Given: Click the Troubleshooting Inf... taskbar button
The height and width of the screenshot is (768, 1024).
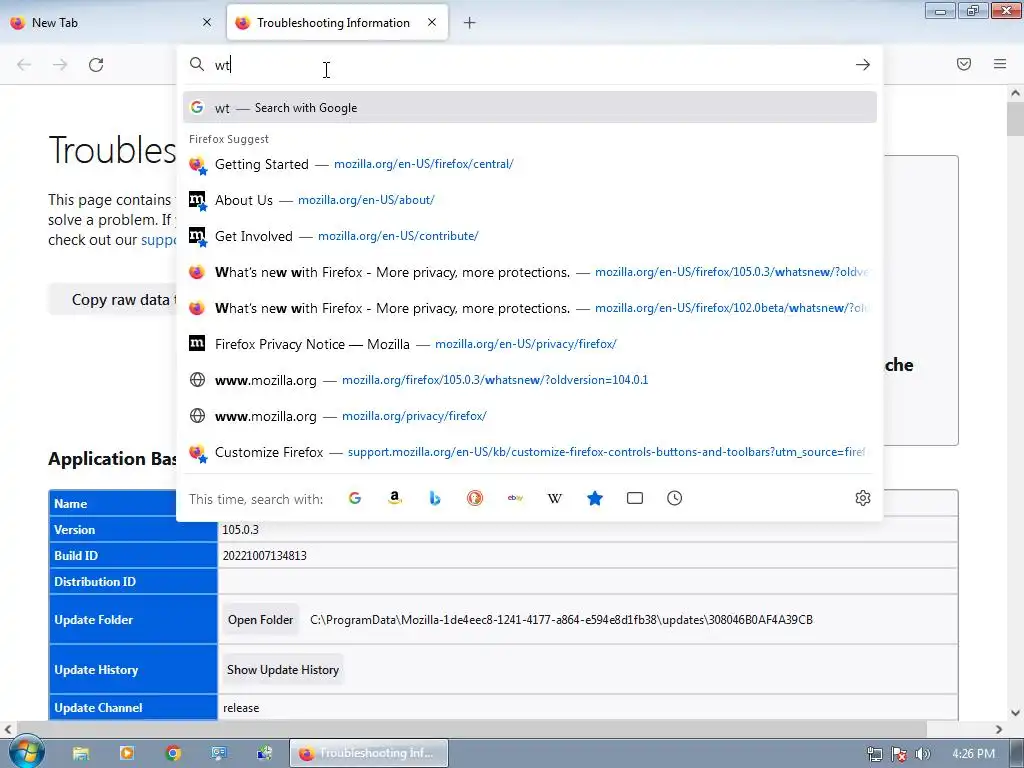Looking at the screenshot, I should tap(370, 753).
